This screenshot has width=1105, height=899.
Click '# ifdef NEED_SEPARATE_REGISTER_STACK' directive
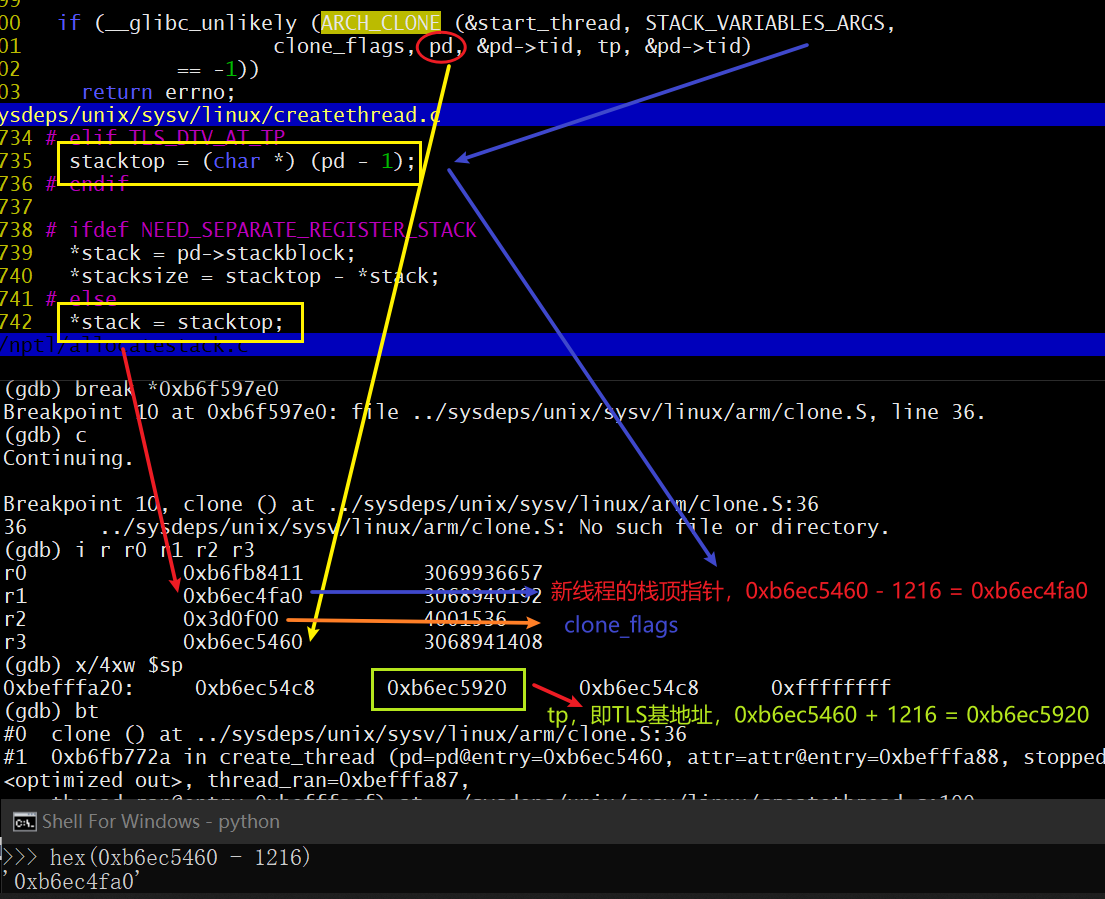point(261,230)
